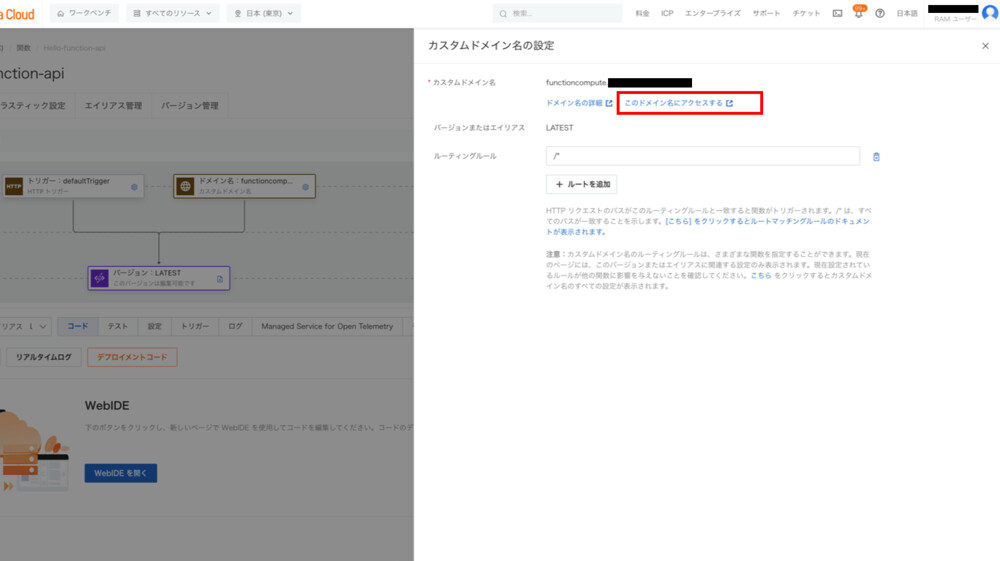1000x561 pixels.
Task: Click the ルートを追加 button
Action: (582, 185)
